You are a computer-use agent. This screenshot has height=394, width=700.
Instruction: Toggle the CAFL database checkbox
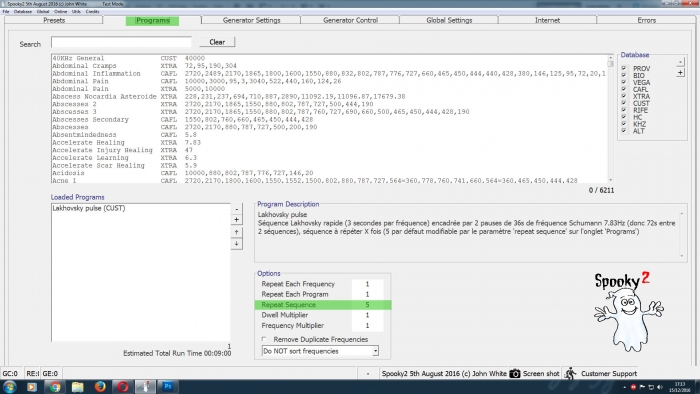pyautogui.click(x=624, y=89)
